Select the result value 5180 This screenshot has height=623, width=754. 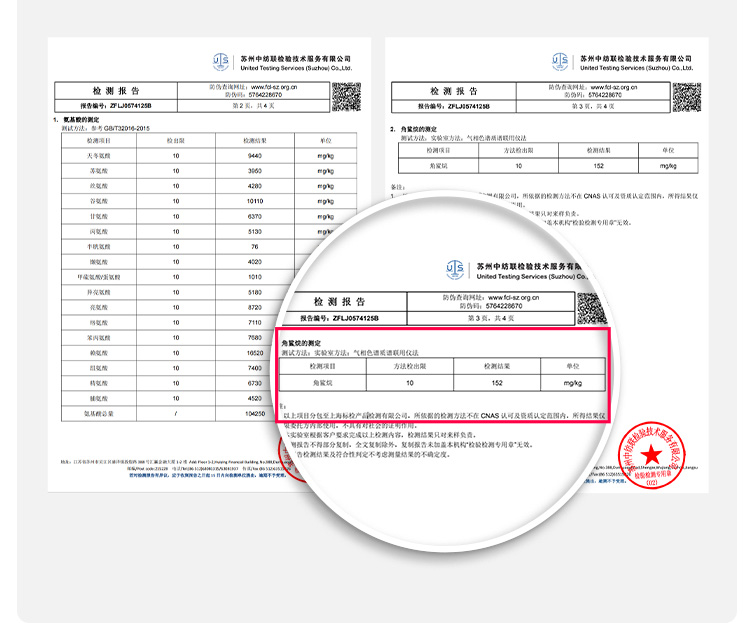tap(255, 292)
